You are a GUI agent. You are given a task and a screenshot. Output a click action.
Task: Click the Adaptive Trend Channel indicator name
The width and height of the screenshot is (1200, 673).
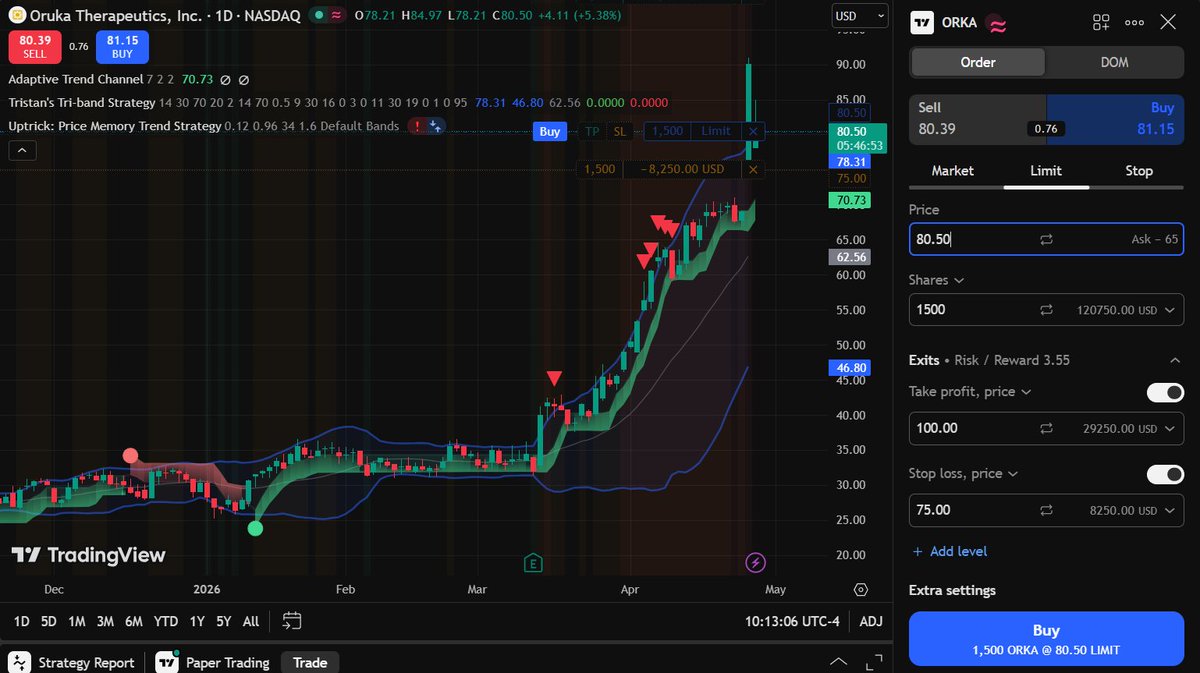pyautogui.click(x=75, y=79)
